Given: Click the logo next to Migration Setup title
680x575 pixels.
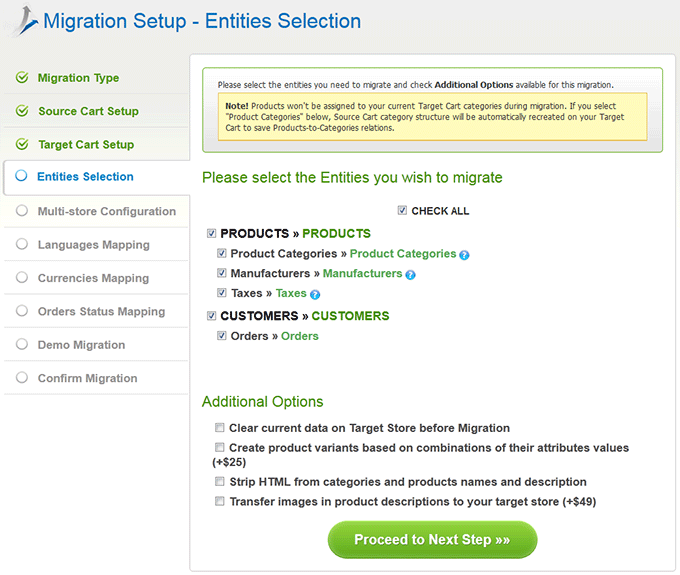Looking at the screenshot, I should coord(26,20).
